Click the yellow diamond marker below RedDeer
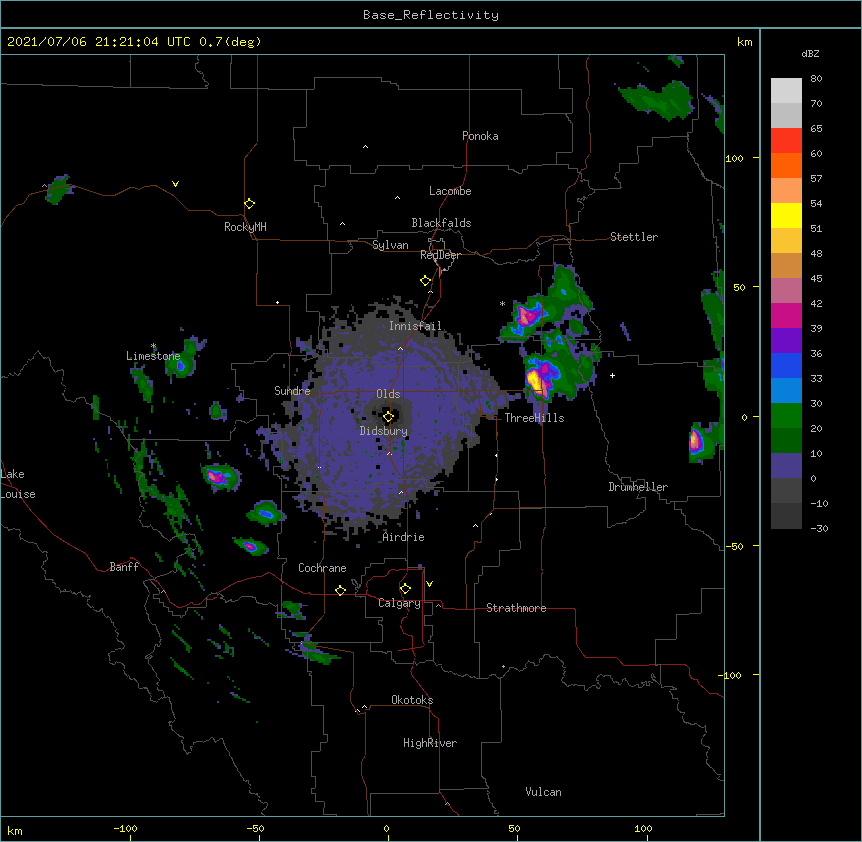 point(426,281)
